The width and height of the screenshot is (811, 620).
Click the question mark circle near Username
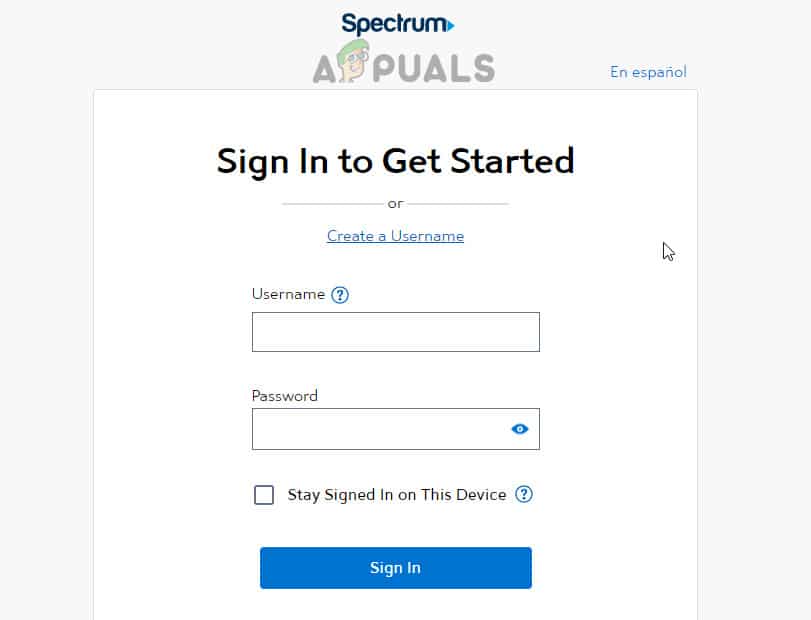coord(340,294)
